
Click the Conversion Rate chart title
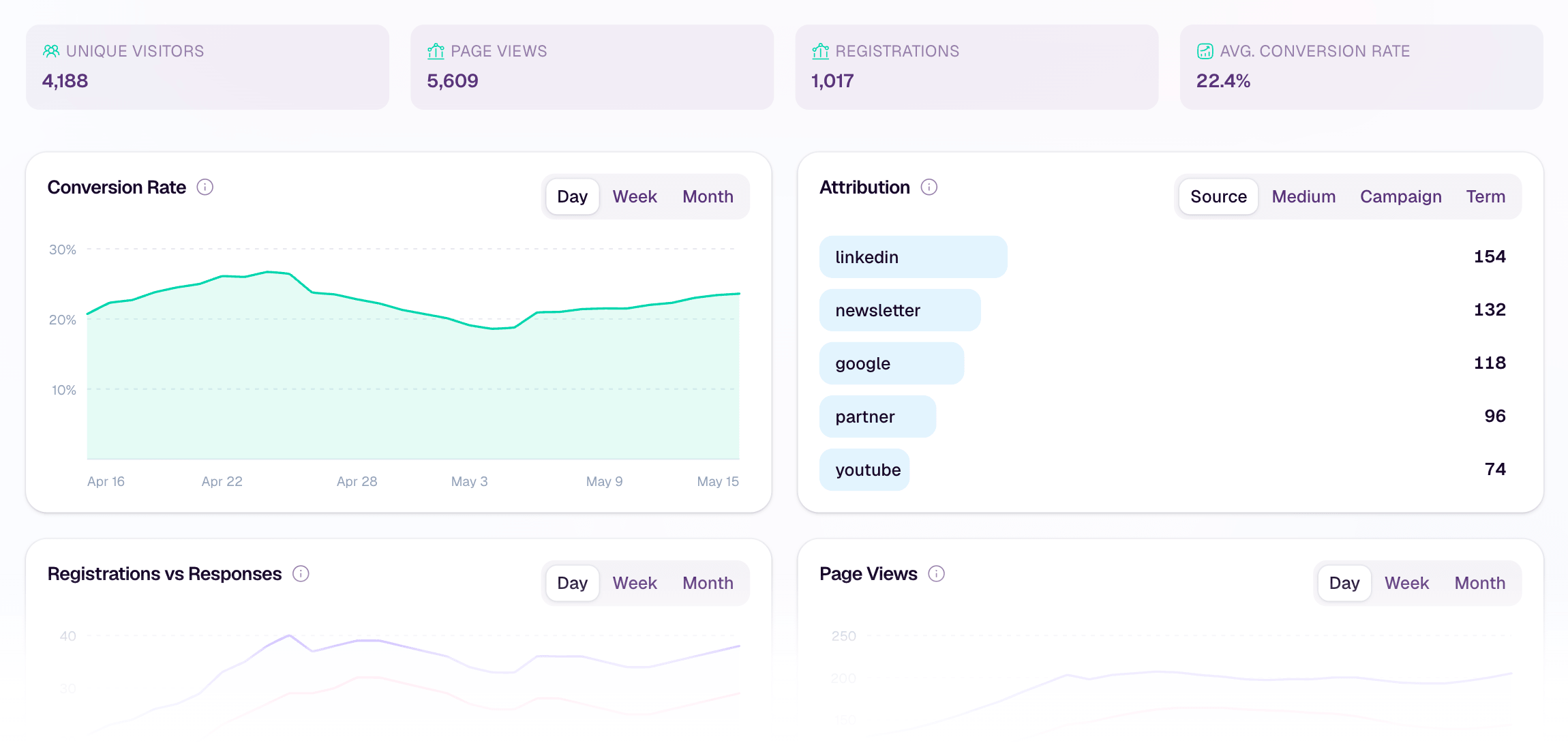pyautogui.click(x=117, y=187)
